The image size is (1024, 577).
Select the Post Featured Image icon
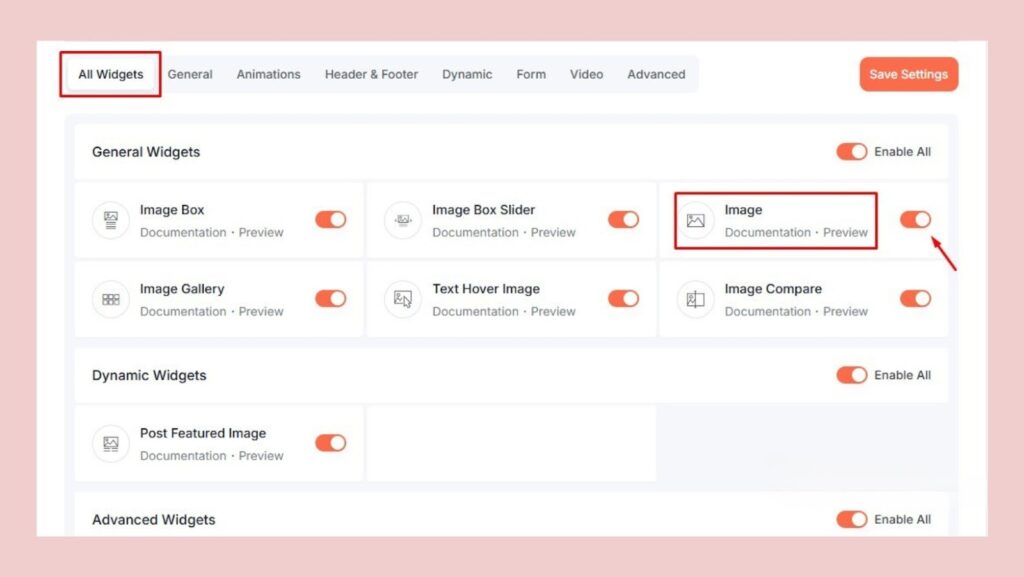(110, 443)
